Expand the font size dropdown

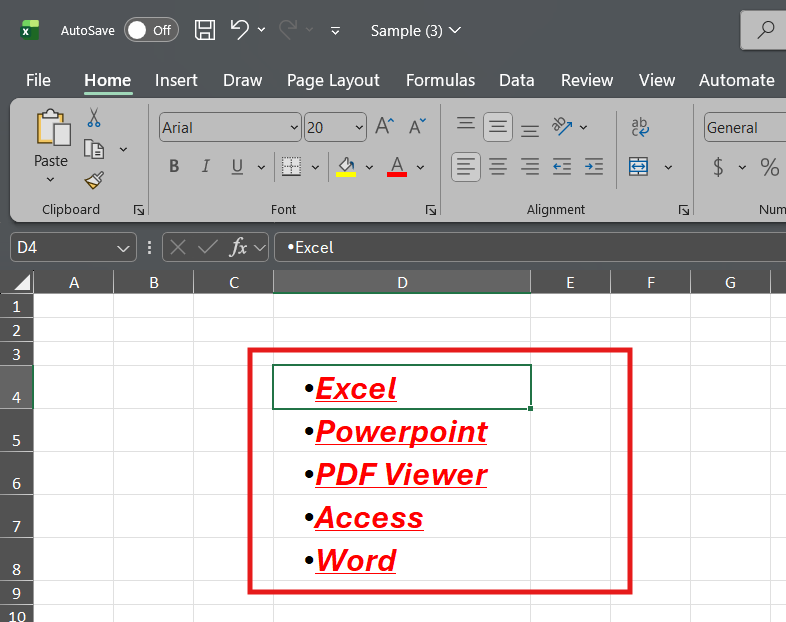click(359, 128)
